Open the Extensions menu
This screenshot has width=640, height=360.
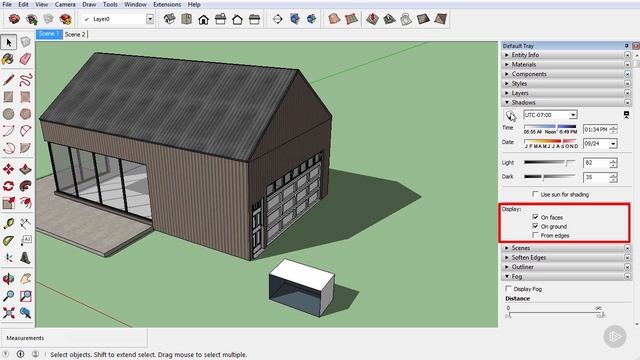(x=167, y=4)
